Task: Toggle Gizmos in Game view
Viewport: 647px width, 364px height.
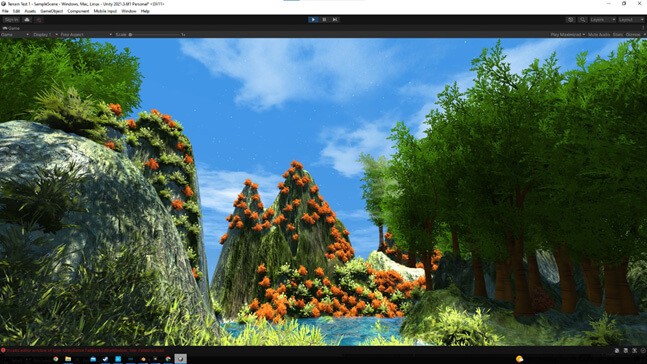Action: [x=632, y=35]
